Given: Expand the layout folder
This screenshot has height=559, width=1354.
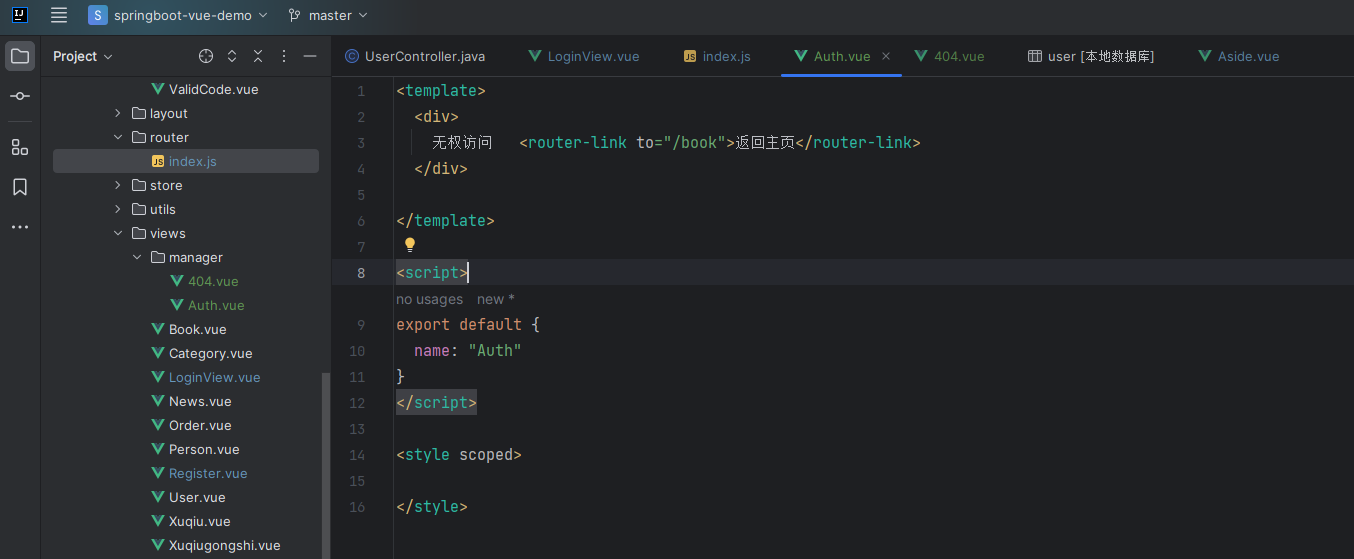Looking at the screenshot, I should click(x=118, y=113).
